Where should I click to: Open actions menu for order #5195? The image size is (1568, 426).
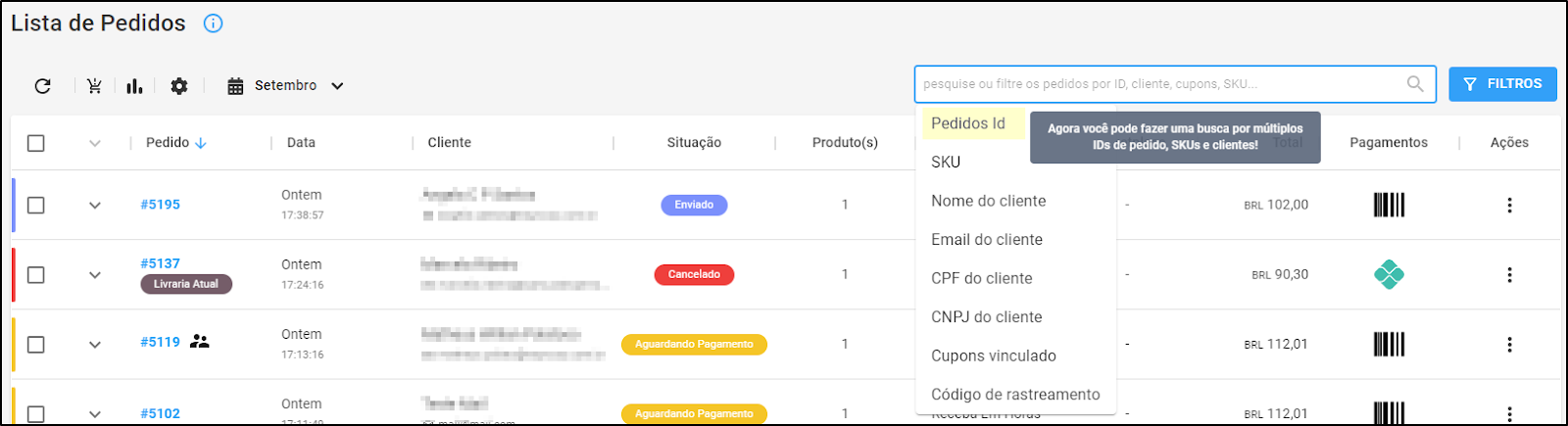pyautogui.click(x=1509, y=205)
